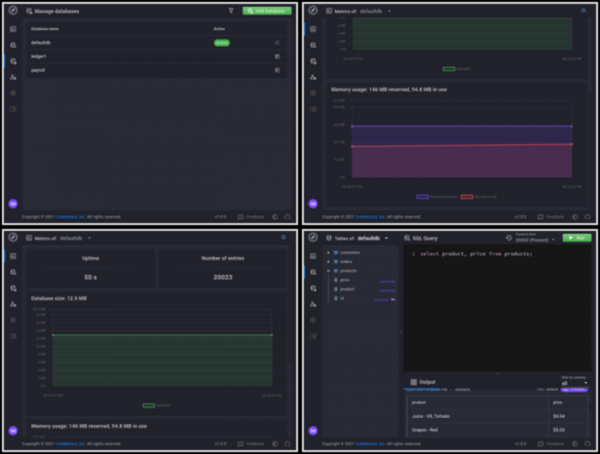
Task: Activate the ledger1 database using its row toggle
Action: point(277,57)
